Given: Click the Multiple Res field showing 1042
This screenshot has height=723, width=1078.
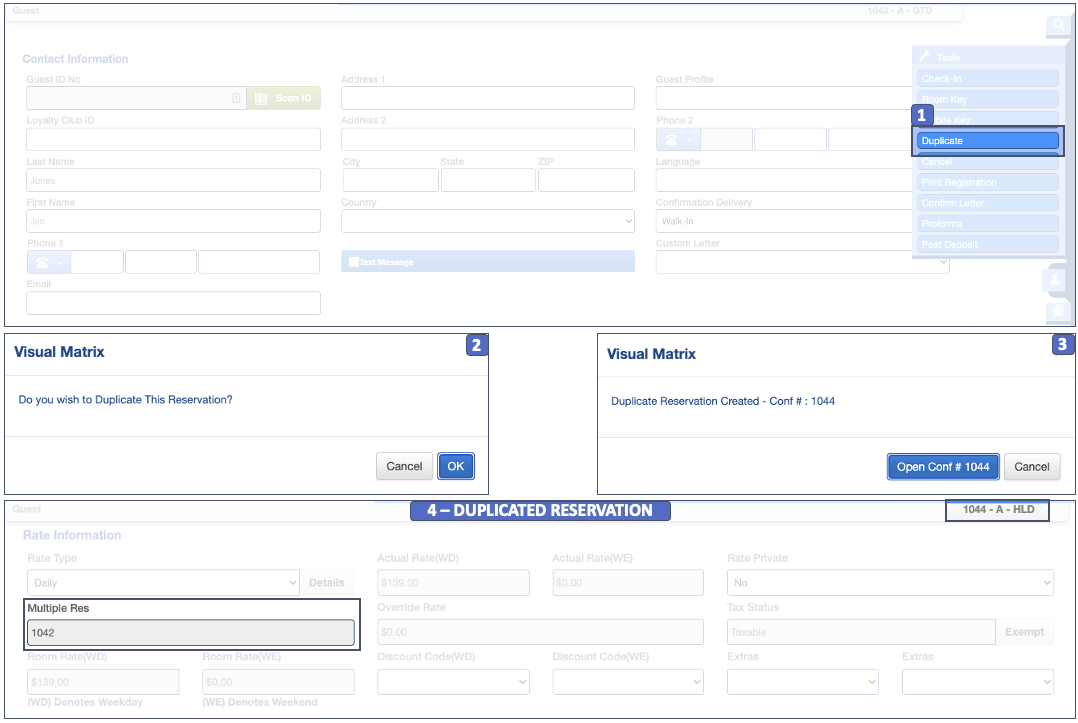Looking at the screenshot, I should point(190,633).
